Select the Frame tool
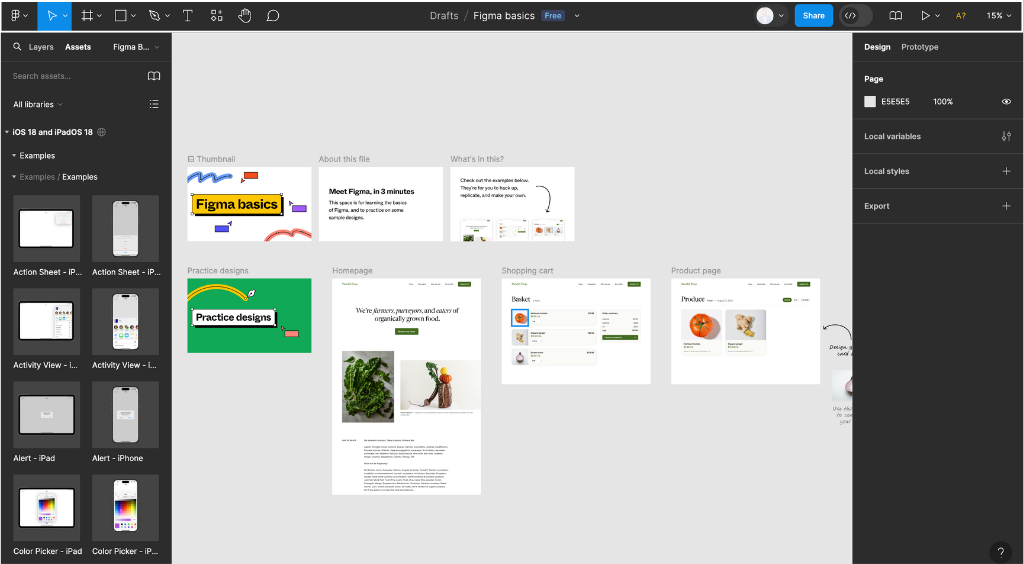This screenshot has height=564, width=1024. click(x=86, y=16)
